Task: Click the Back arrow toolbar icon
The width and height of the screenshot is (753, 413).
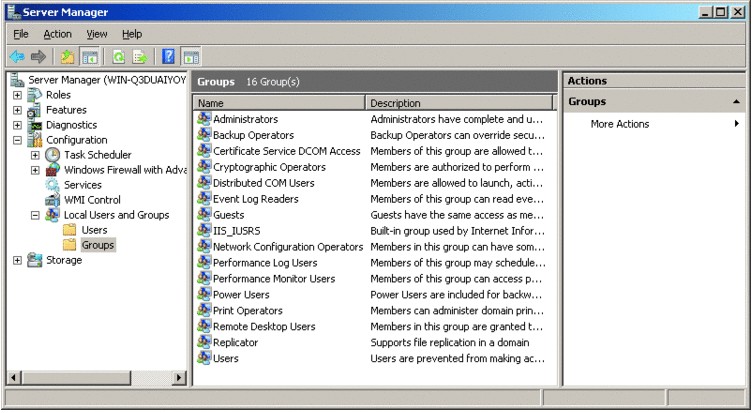Action: [x=17, y=57]
